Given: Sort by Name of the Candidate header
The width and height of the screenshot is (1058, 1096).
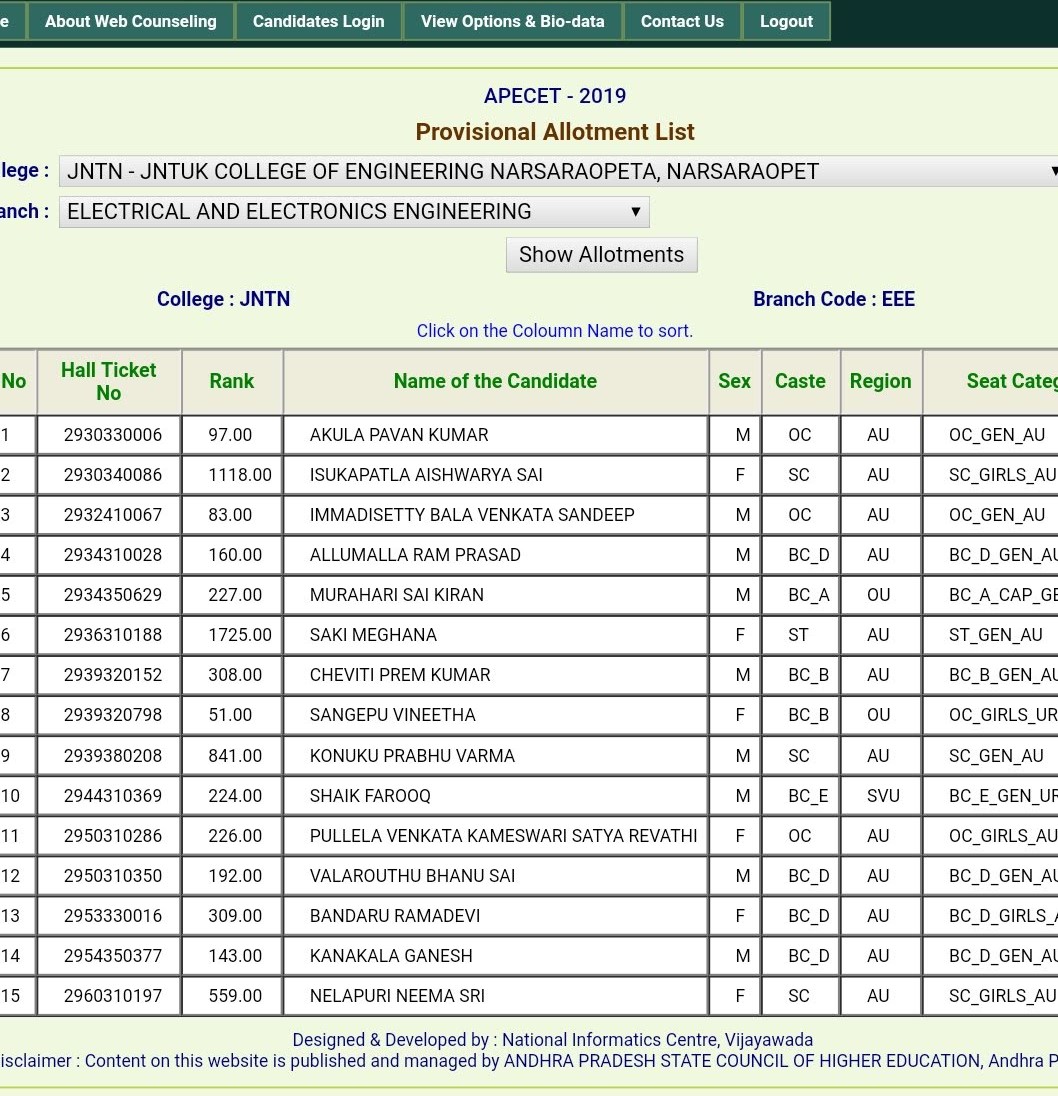Looking at the screenshot, I should 495,382.
